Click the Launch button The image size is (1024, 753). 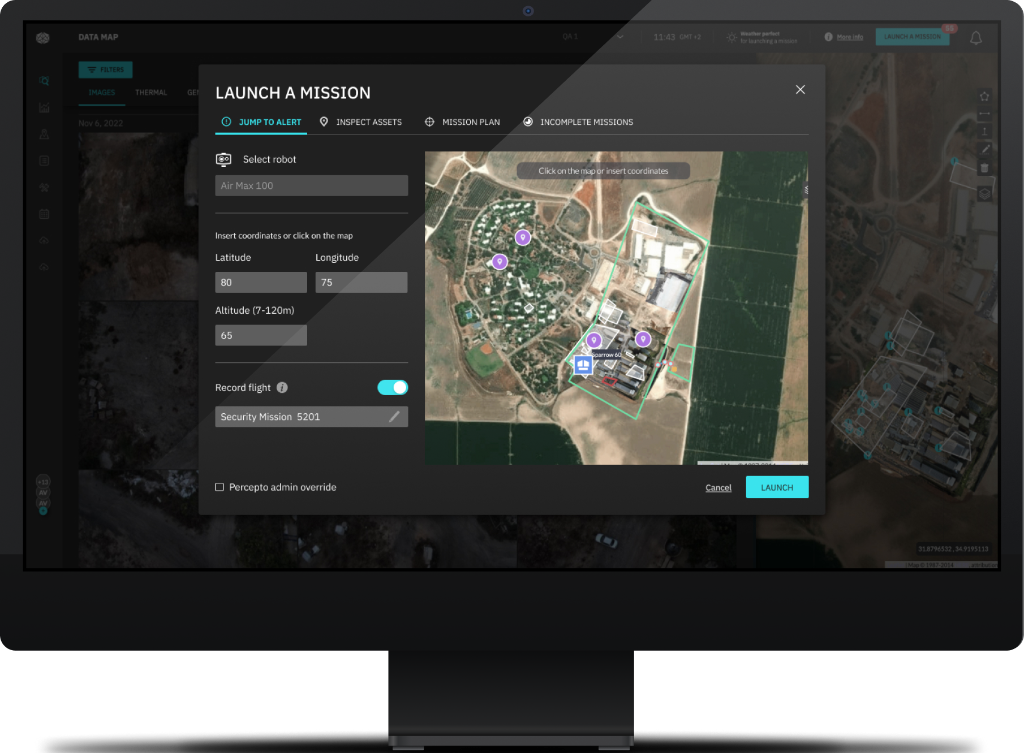[x=777, y=487]
